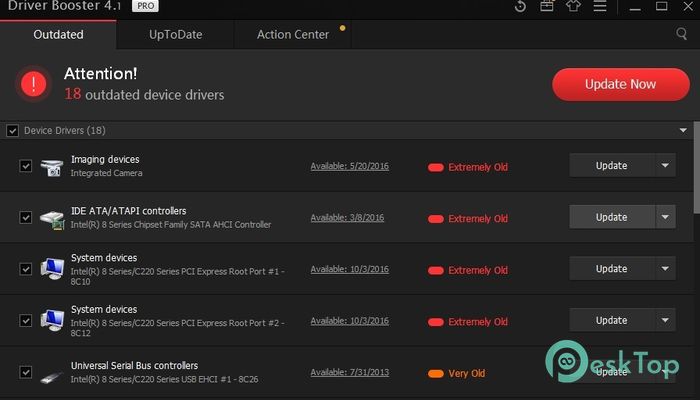
Task: Open the toolbox icon in title bar
Action: click(x=547, y=6)
